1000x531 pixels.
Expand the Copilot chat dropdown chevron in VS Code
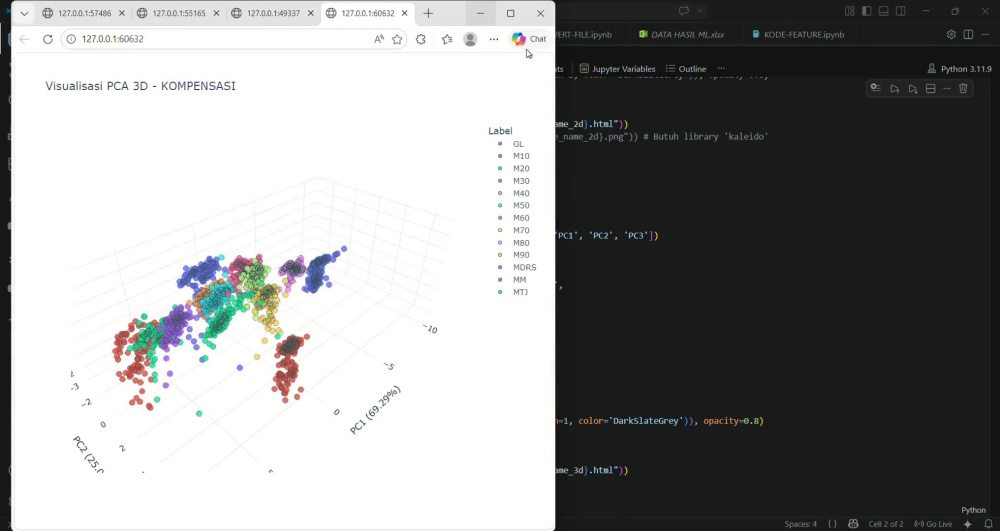click(700, 11)
